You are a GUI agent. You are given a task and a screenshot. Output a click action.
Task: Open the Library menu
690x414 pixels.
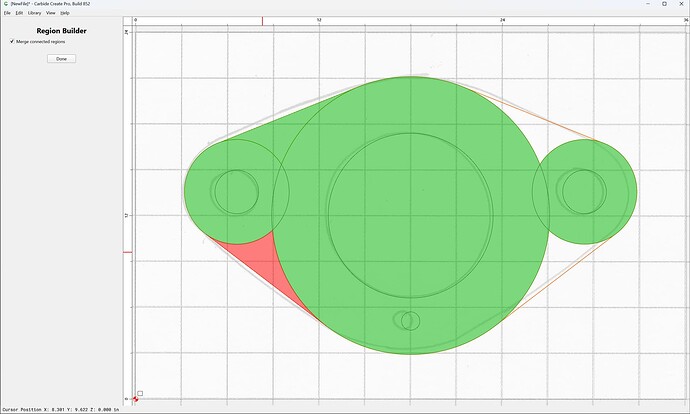point(34,13)
